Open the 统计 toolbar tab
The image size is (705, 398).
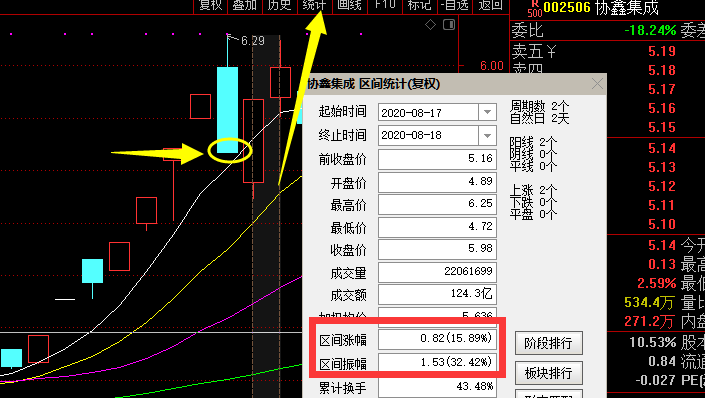point(314,5)
